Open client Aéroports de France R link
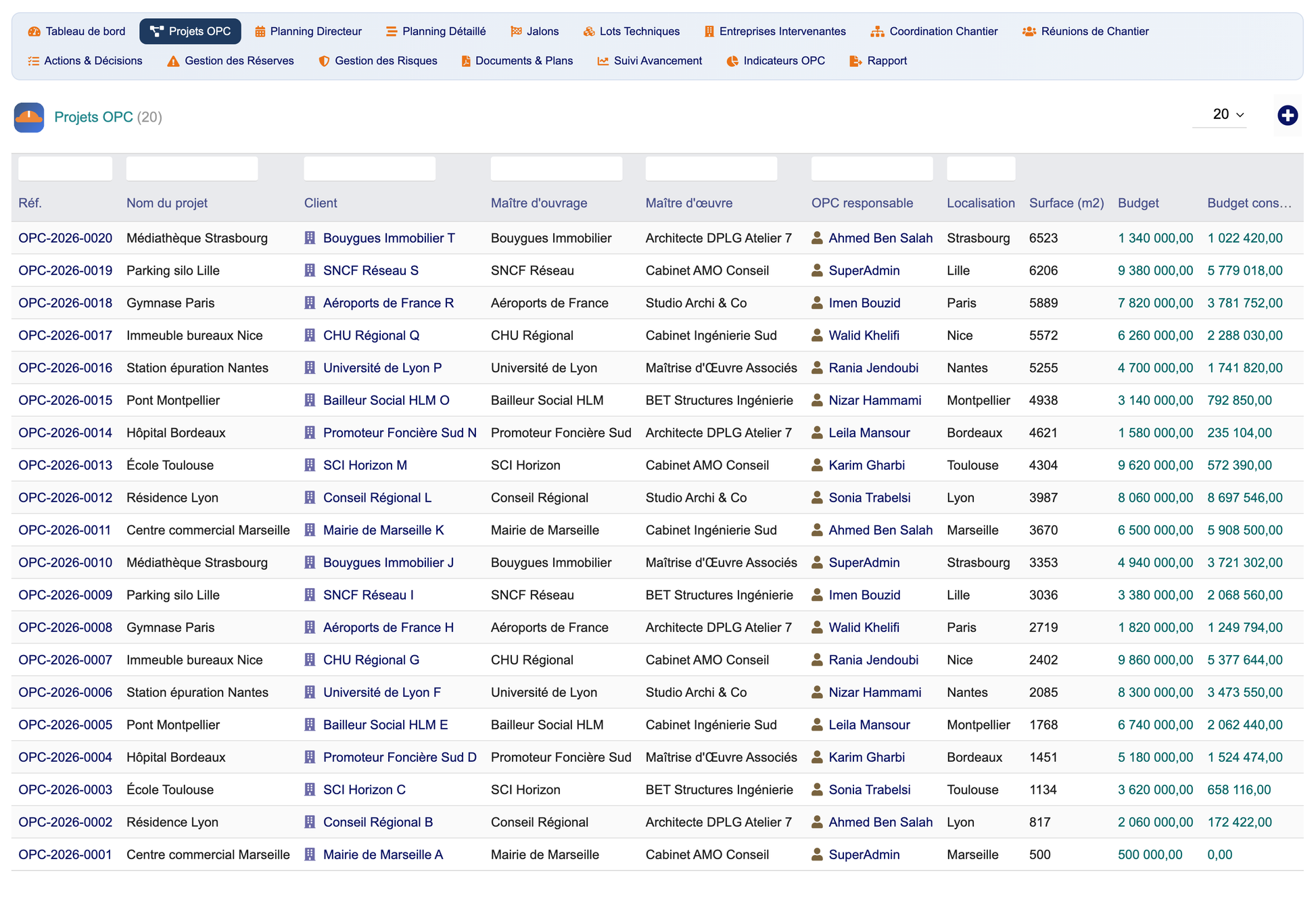The height and width of the screenshot is (920, 1316). coord(388,303)
